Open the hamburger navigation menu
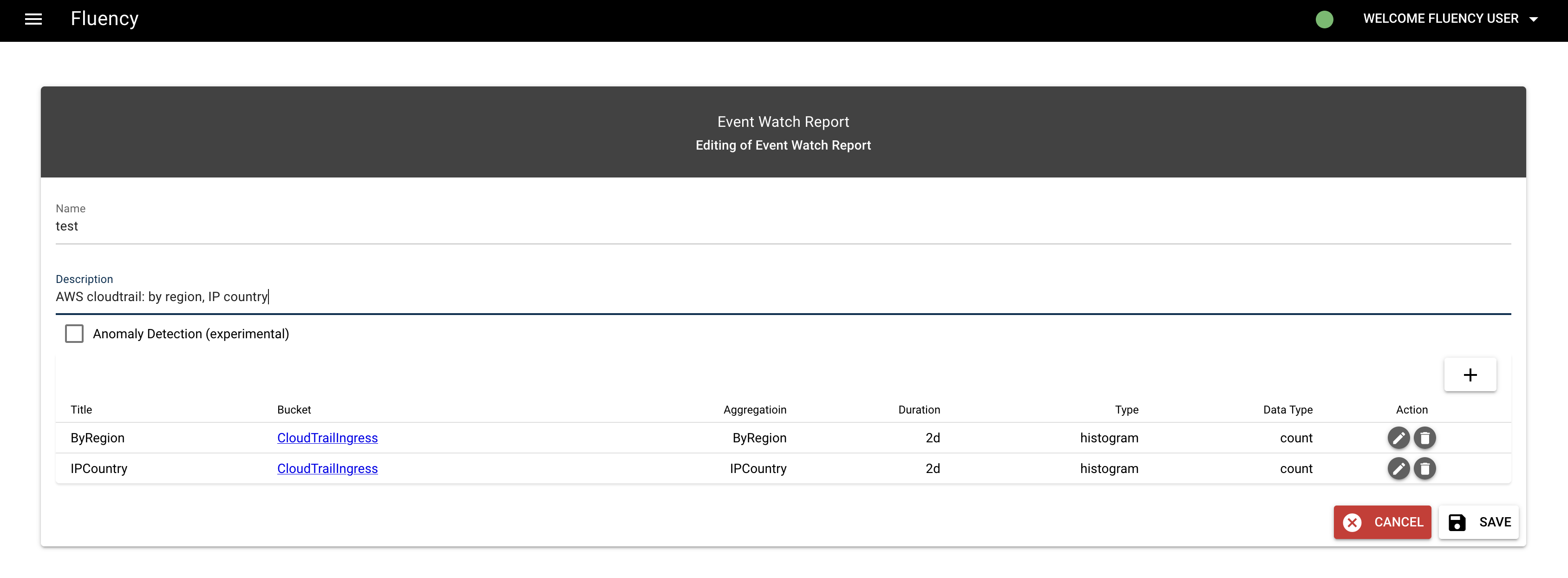The image size is (1568, 578). pos(33,19)
